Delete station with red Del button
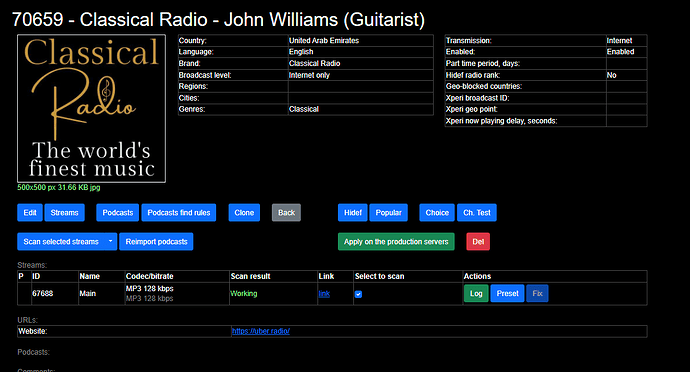Viewport: 690px width, 372px height. [x=478, y=242]
